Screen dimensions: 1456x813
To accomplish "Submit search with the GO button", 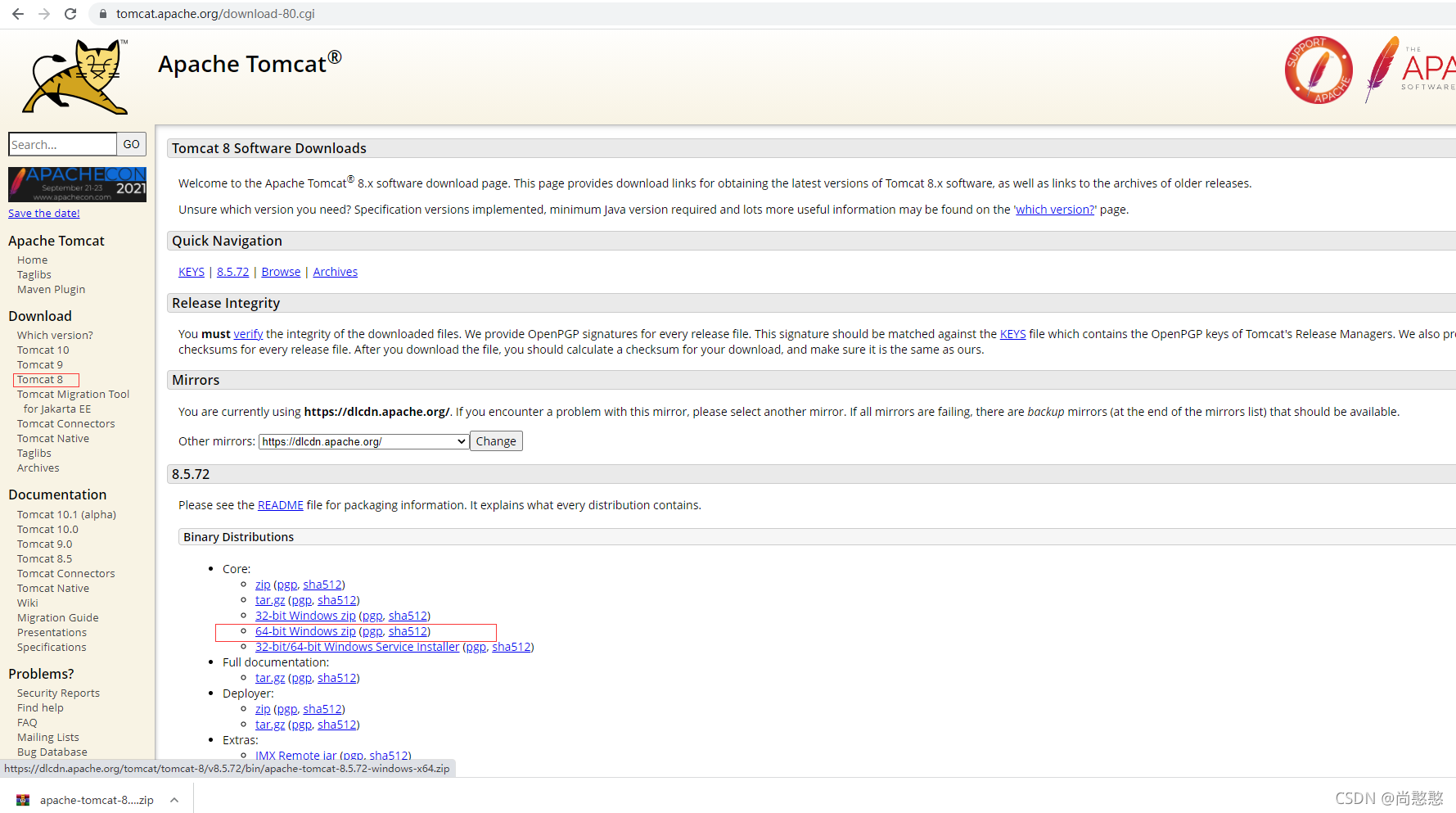I will point(132,144).
